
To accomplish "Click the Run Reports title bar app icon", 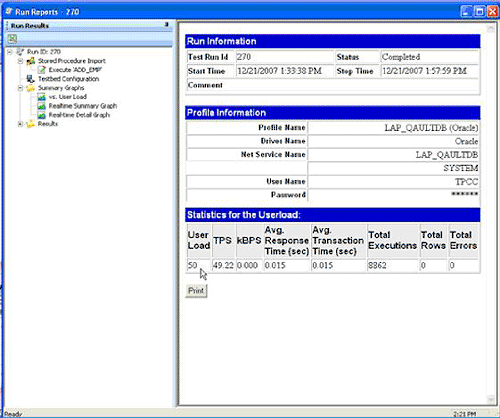I will 9,11.
